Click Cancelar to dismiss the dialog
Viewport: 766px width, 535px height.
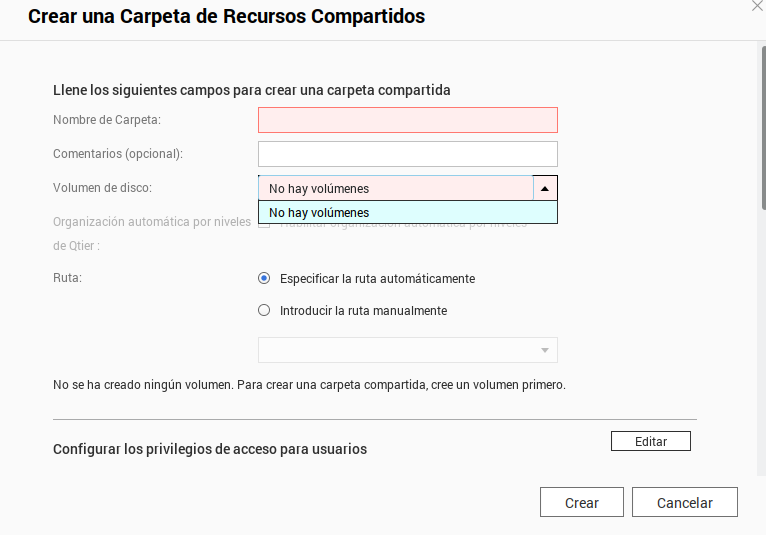[x=684, y=503]
